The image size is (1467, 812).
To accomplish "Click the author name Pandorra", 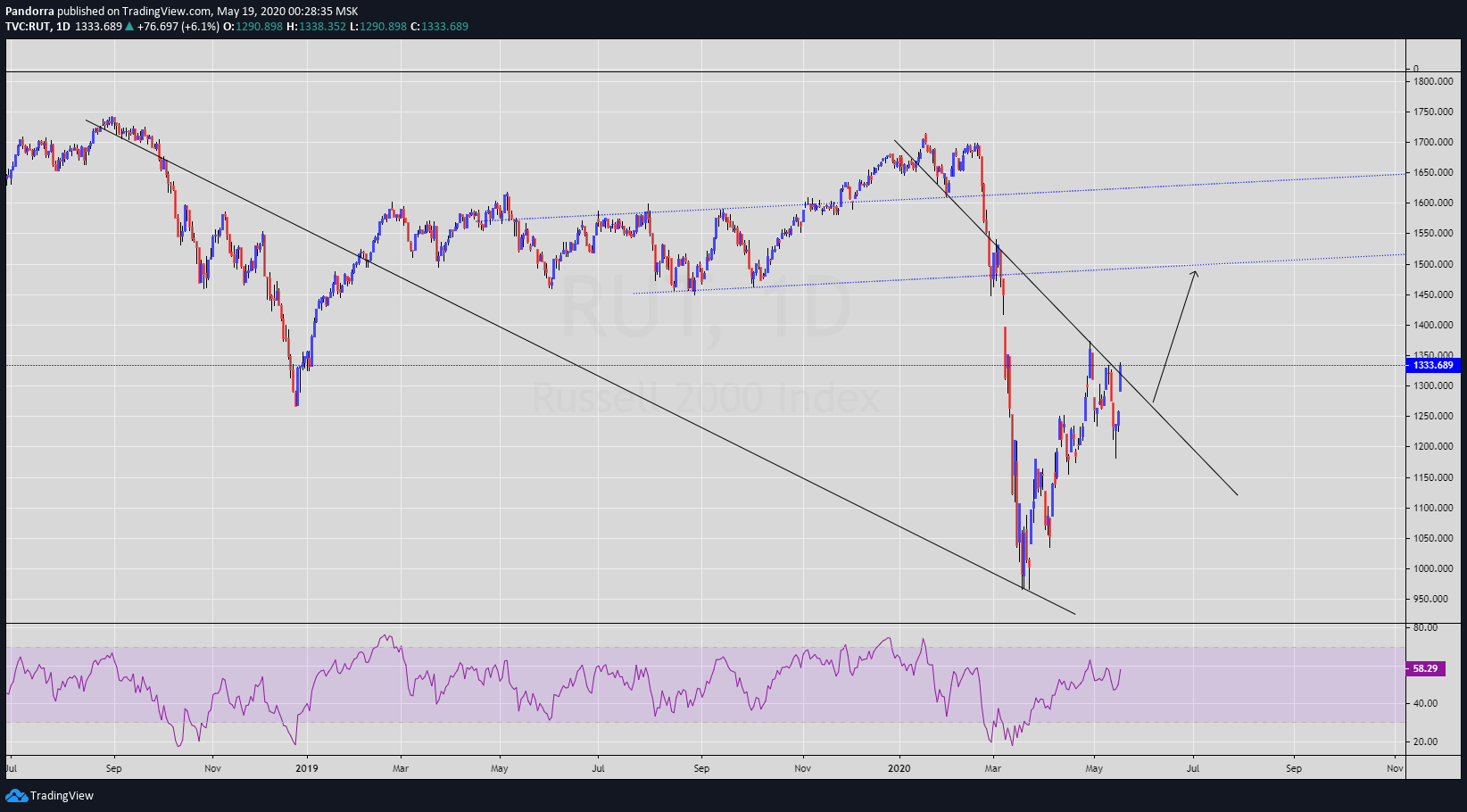I will coord(29,12).
